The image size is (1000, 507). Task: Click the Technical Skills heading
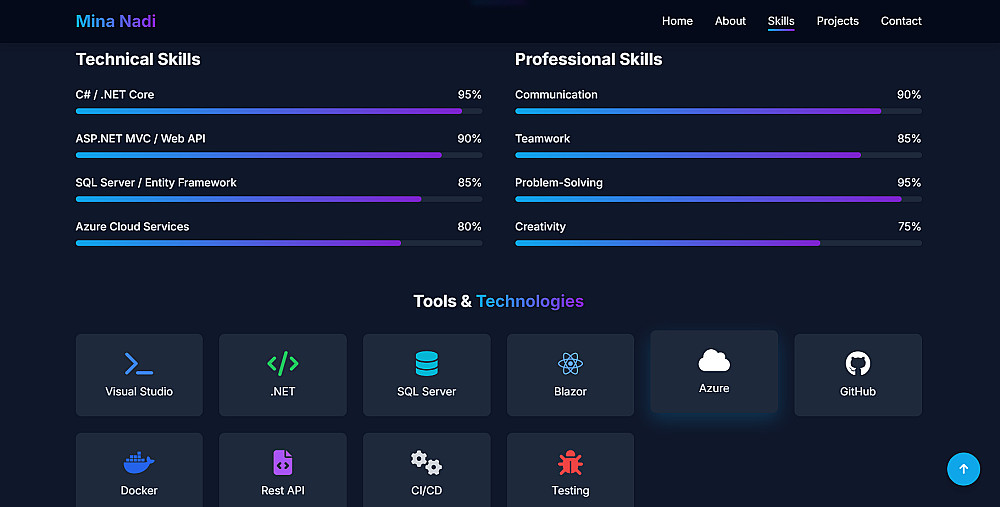tap(138, 59)
